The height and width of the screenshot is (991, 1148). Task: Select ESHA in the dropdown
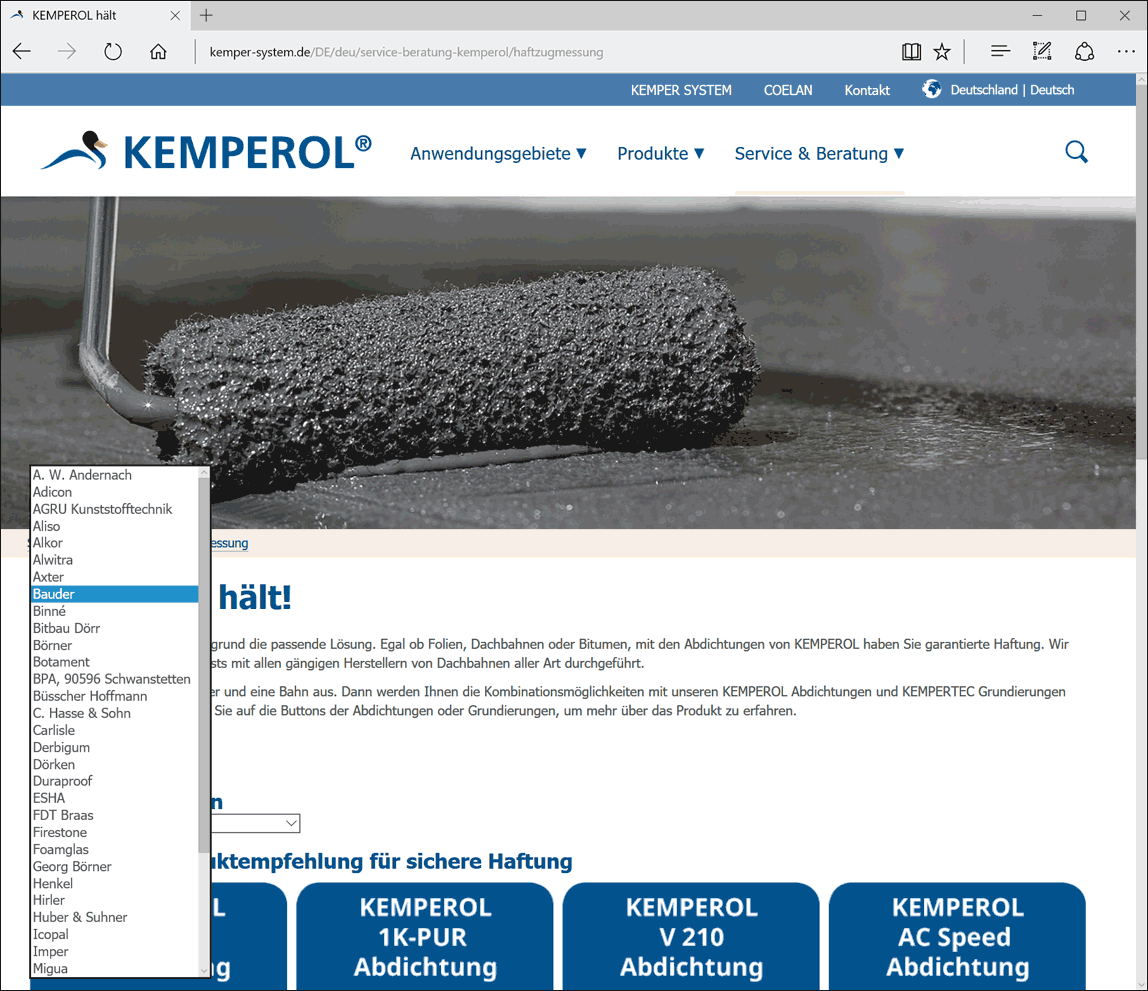coord(115,799)
